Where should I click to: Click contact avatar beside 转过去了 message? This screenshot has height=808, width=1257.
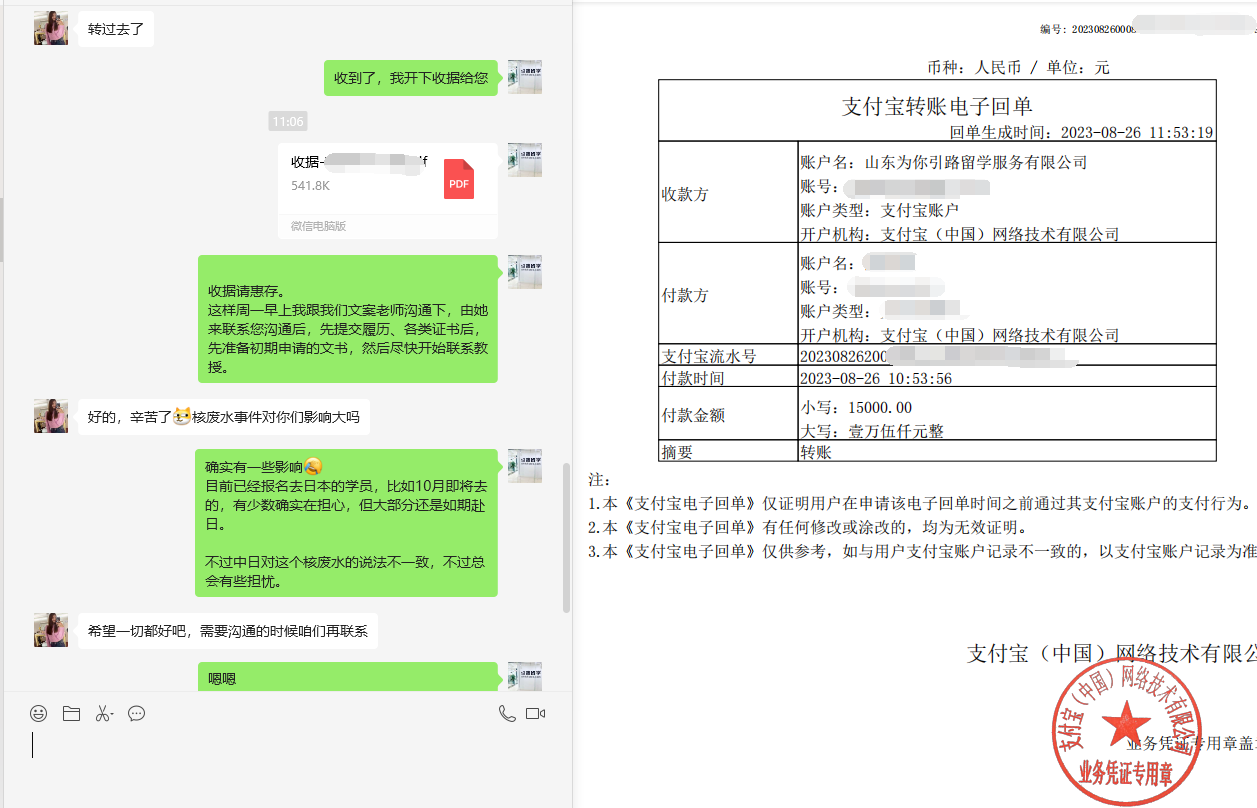click(x=51, y=28)
